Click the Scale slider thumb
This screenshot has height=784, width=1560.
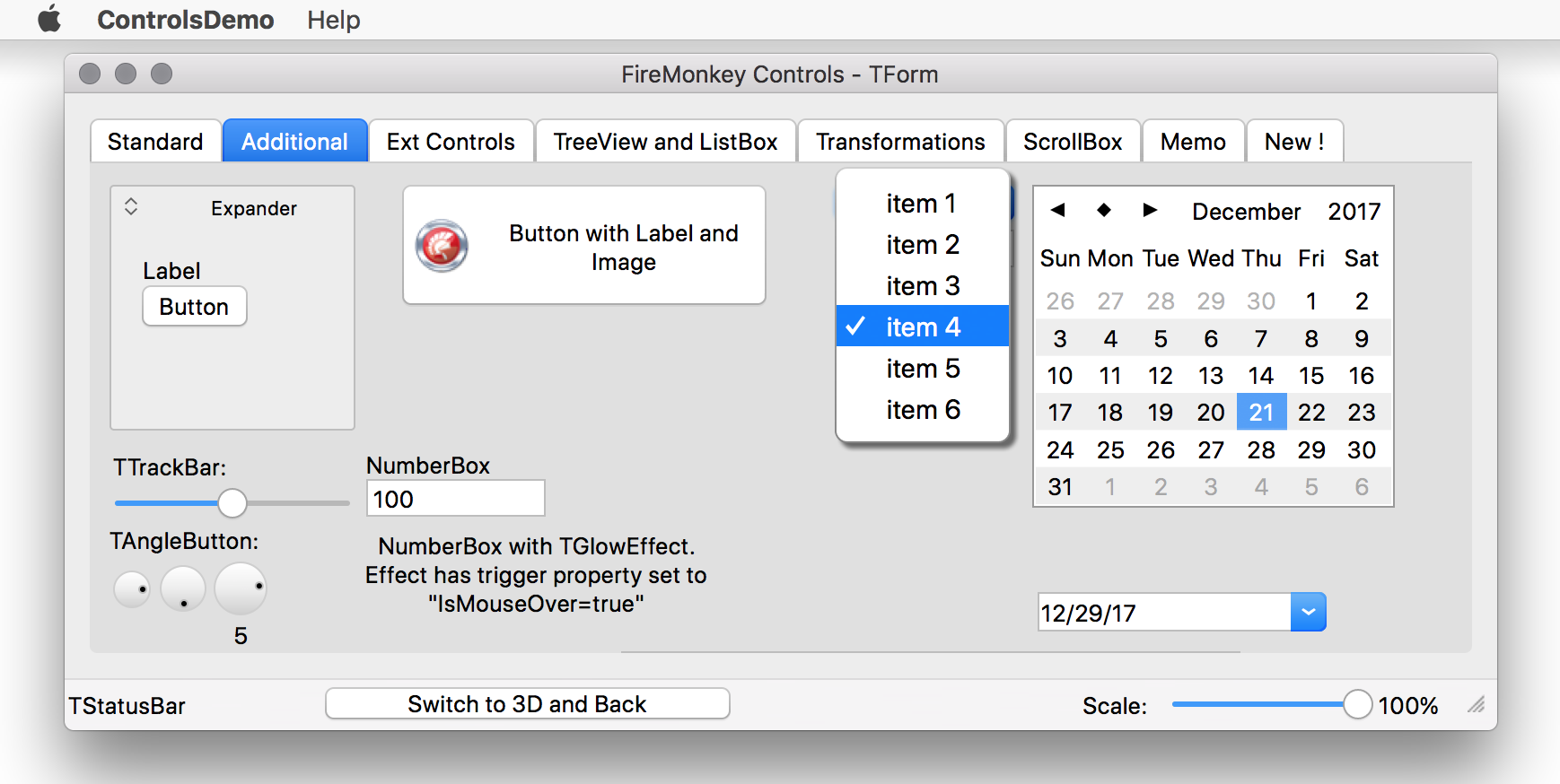coord(1357,704)
